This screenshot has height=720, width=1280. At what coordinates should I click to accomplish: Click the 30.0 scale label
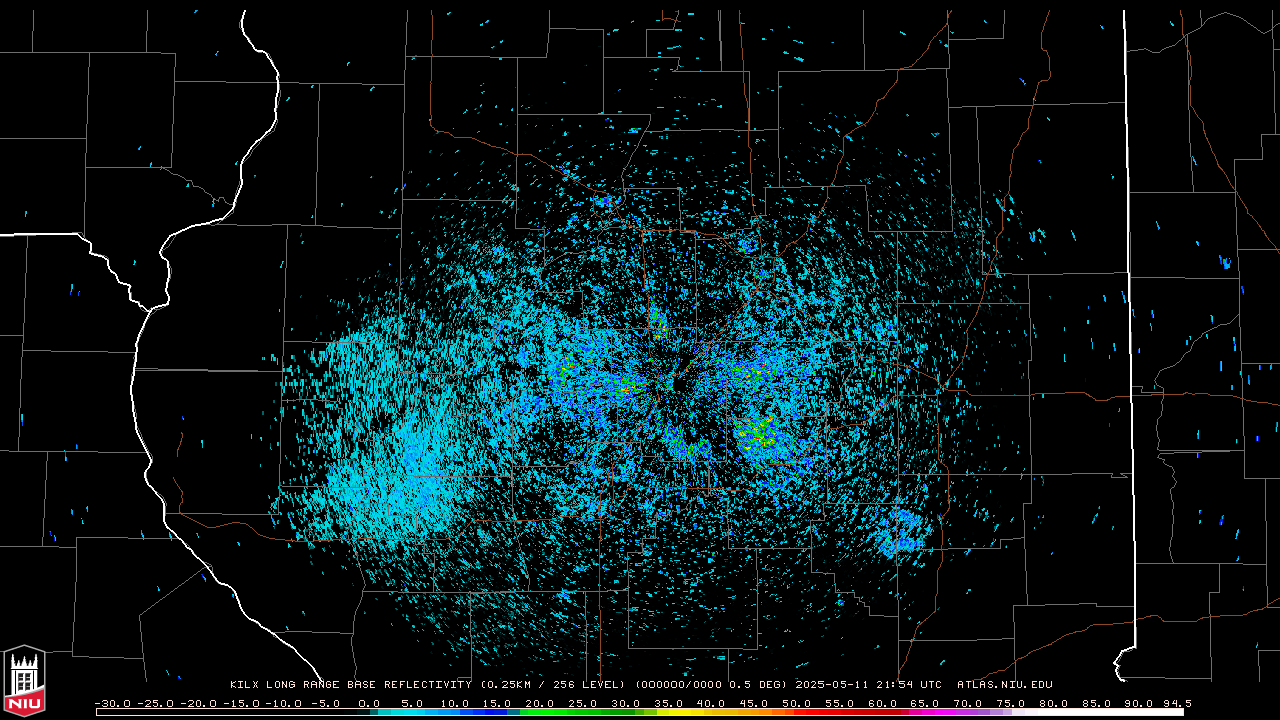tap(624, 703)
